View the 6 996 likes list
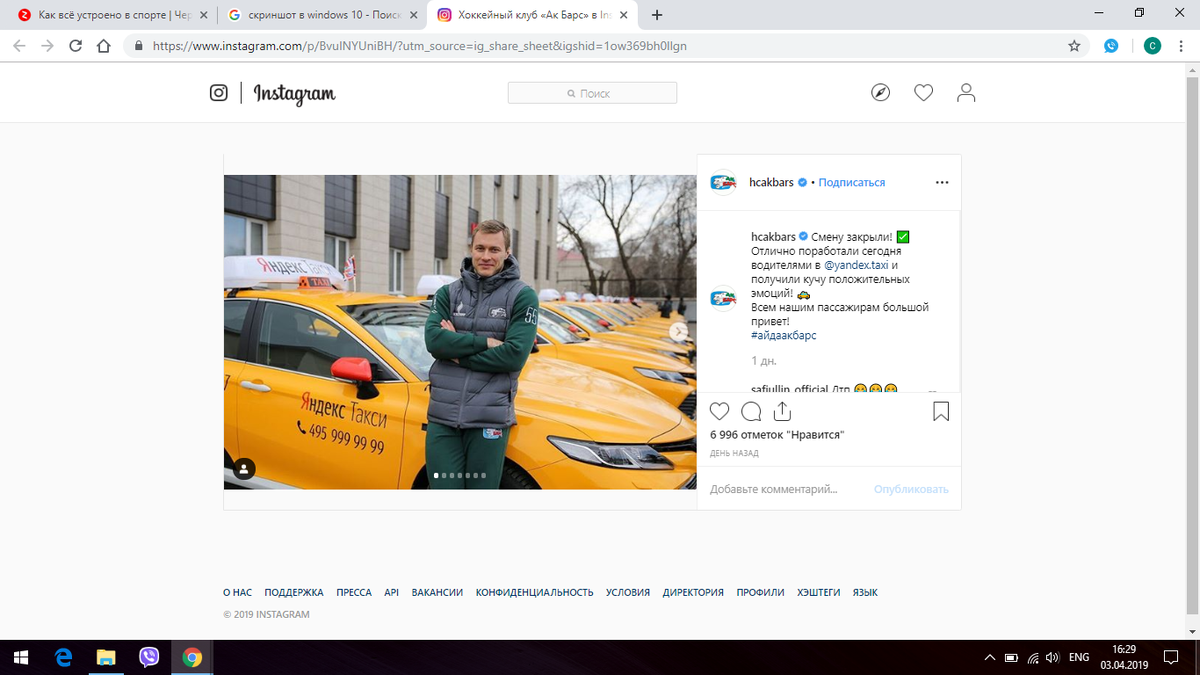This screenshot has width=1200, height=675. pyautogui.click(x=777, y=435)
